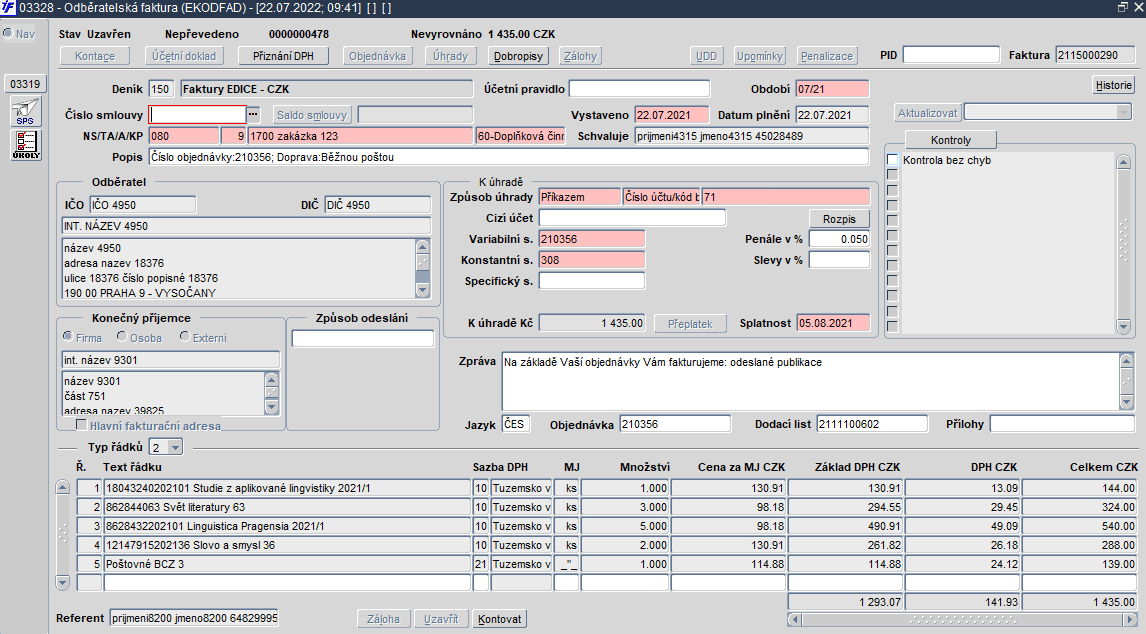Click scroll-down arrow in Odběratel address box
This screenshot has height=634, width=1146.
pyautogui.click(x=422, y=291)
